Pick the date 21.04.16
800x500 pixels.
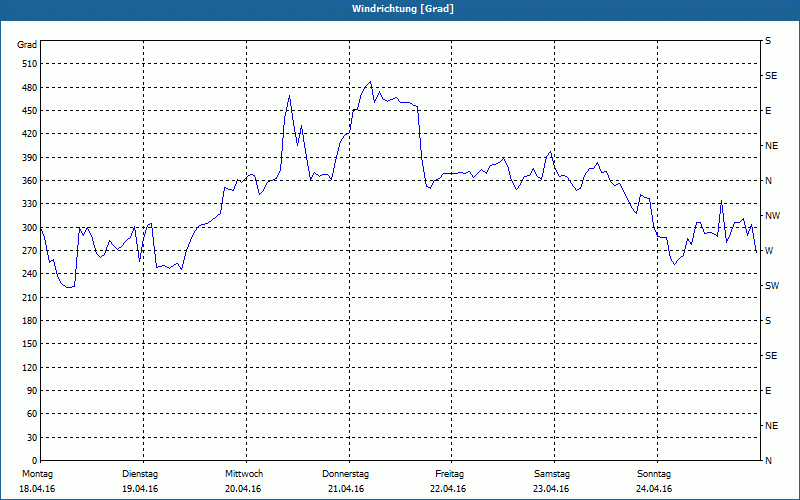pyautogui.click(x=346, y=489)
